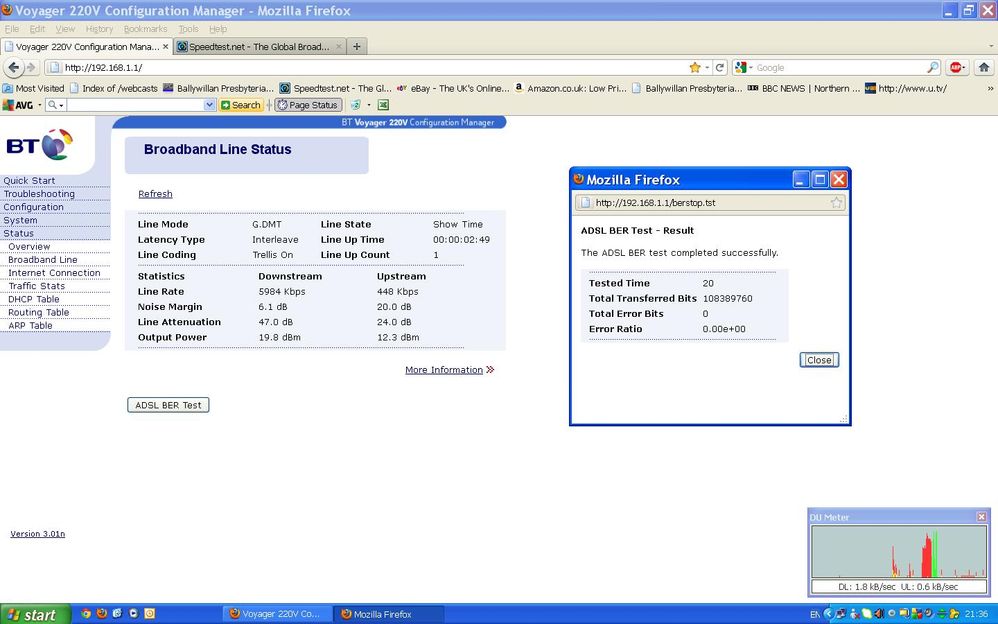This screenshot has height=624, width=998.
Task: Click the Google search input field
Action: pos(840,67)
